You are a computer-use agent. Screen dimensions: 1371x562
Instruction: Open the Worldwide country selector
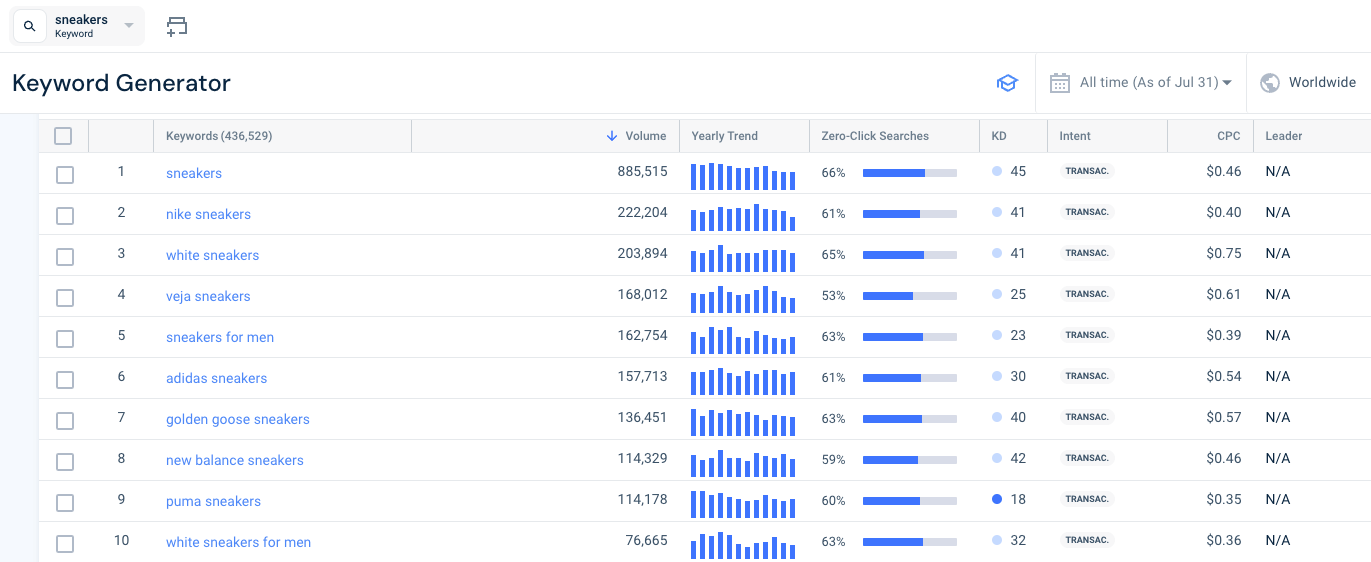1308,83
